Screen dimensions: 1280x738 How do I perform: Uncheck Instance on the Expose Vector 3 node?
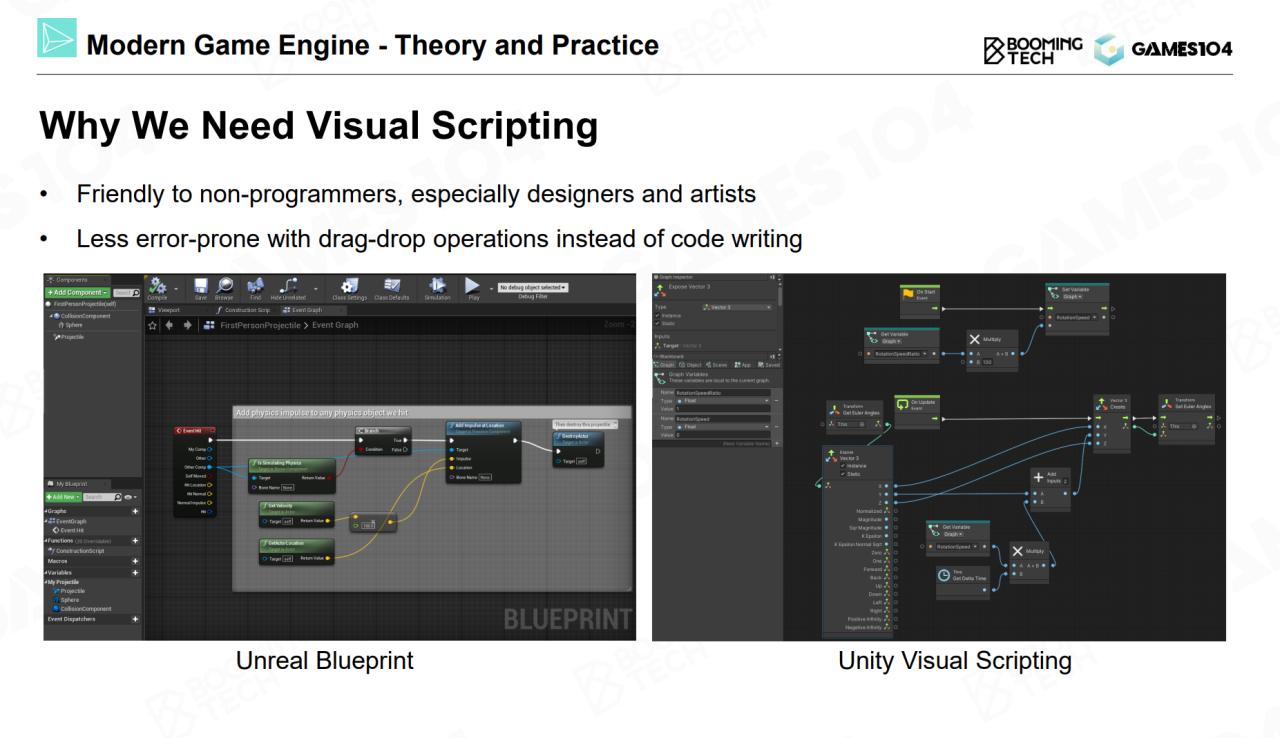click(841, 466)
